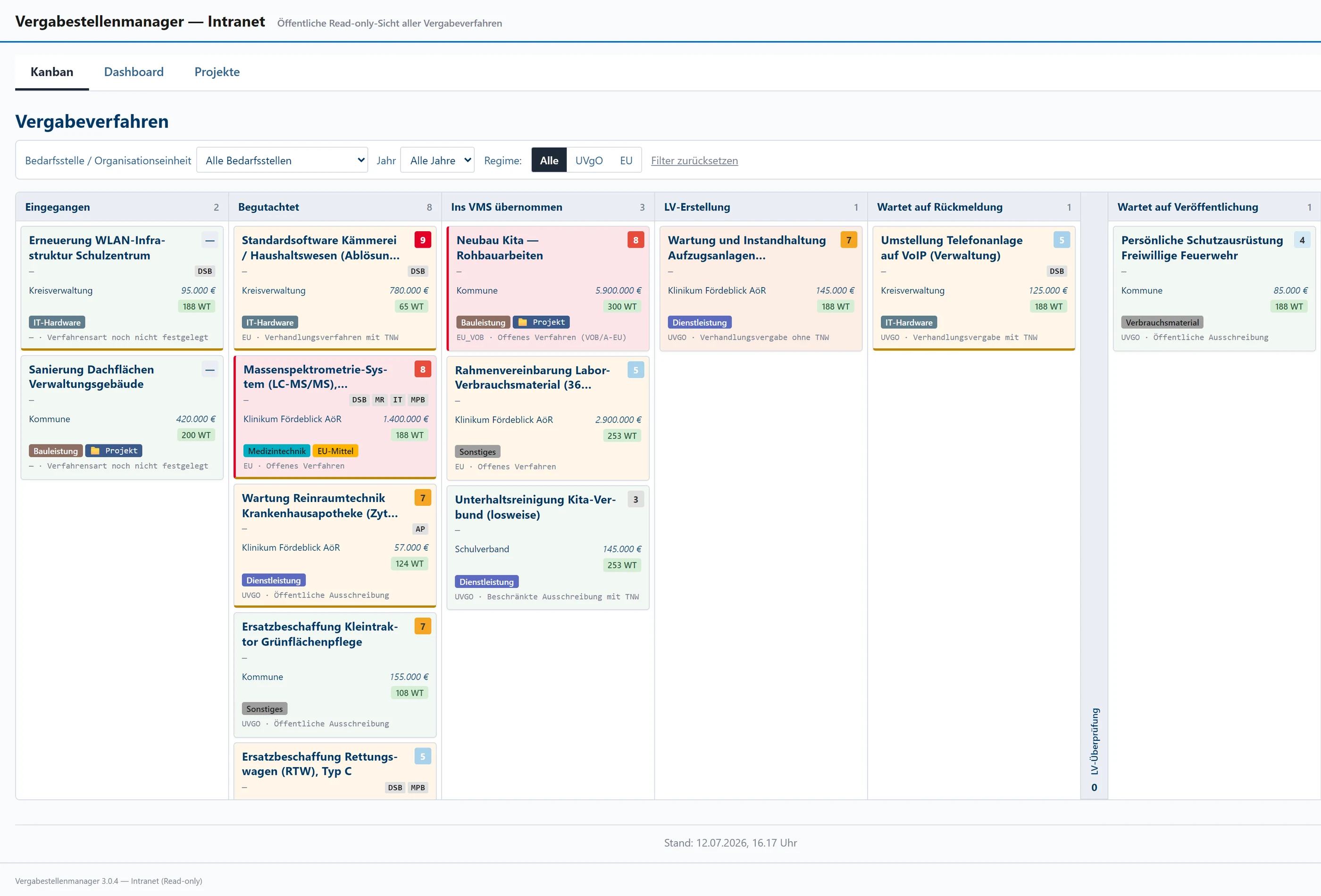The height and width of the screenshot is (896, 1321).
Task: Click Projekt folder tag on Sanierung Dachflächen card
Action: 114,451
